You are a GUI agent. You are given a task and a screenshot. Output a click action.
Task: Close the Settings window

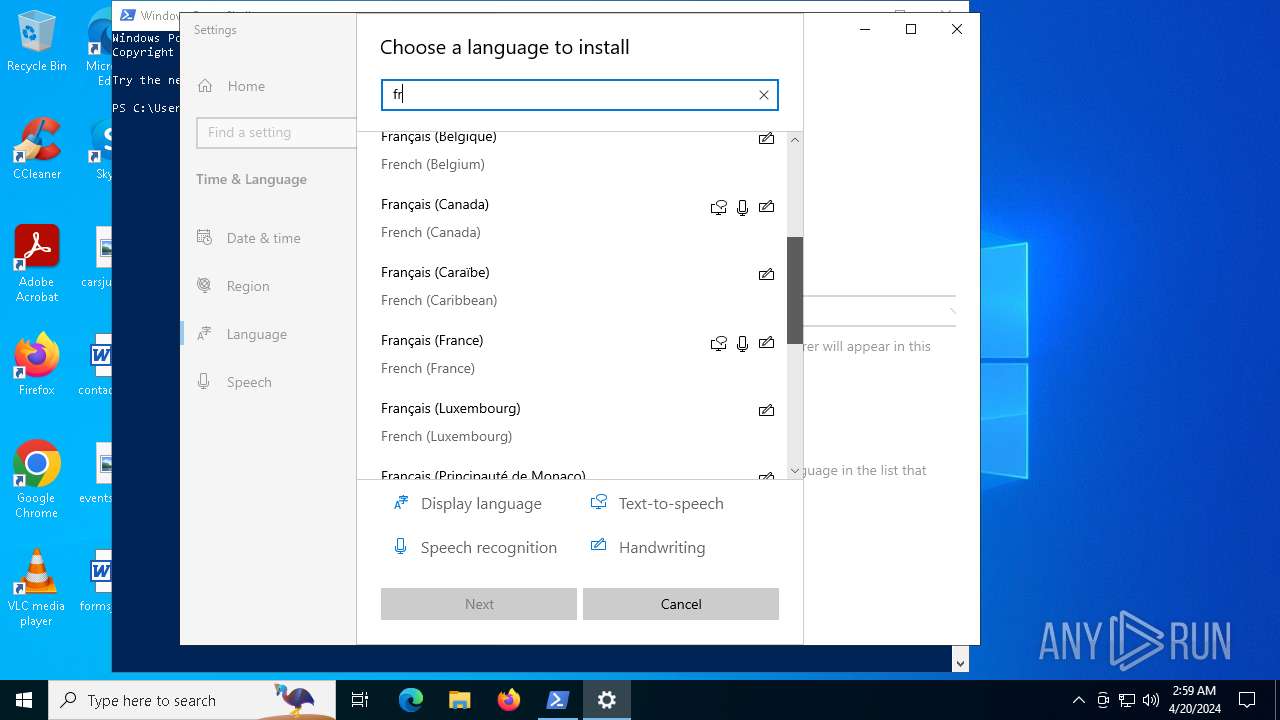957,29
